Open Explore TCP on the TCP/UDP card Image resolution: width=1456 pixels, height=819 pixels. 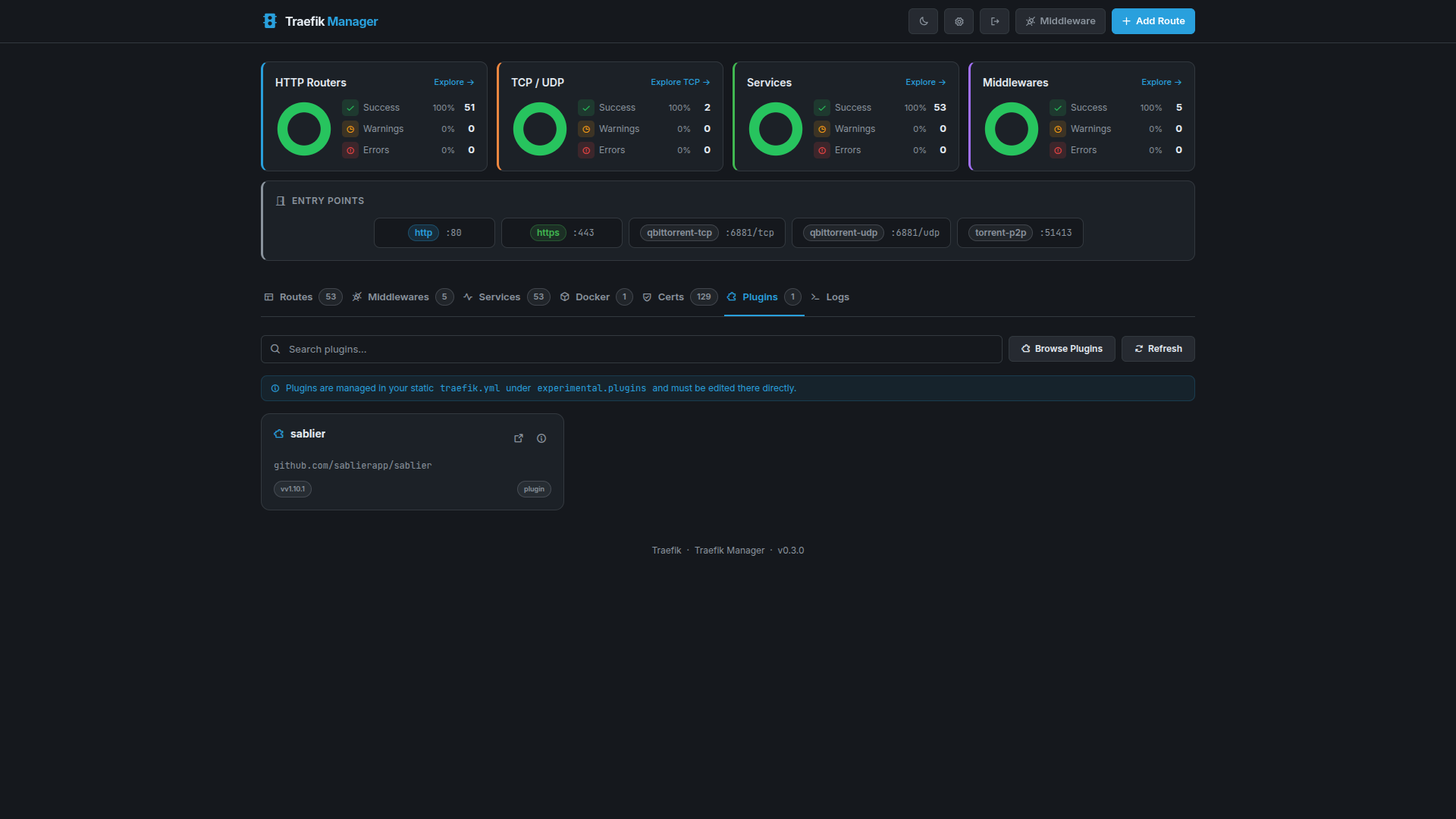(x=679, y=82)
